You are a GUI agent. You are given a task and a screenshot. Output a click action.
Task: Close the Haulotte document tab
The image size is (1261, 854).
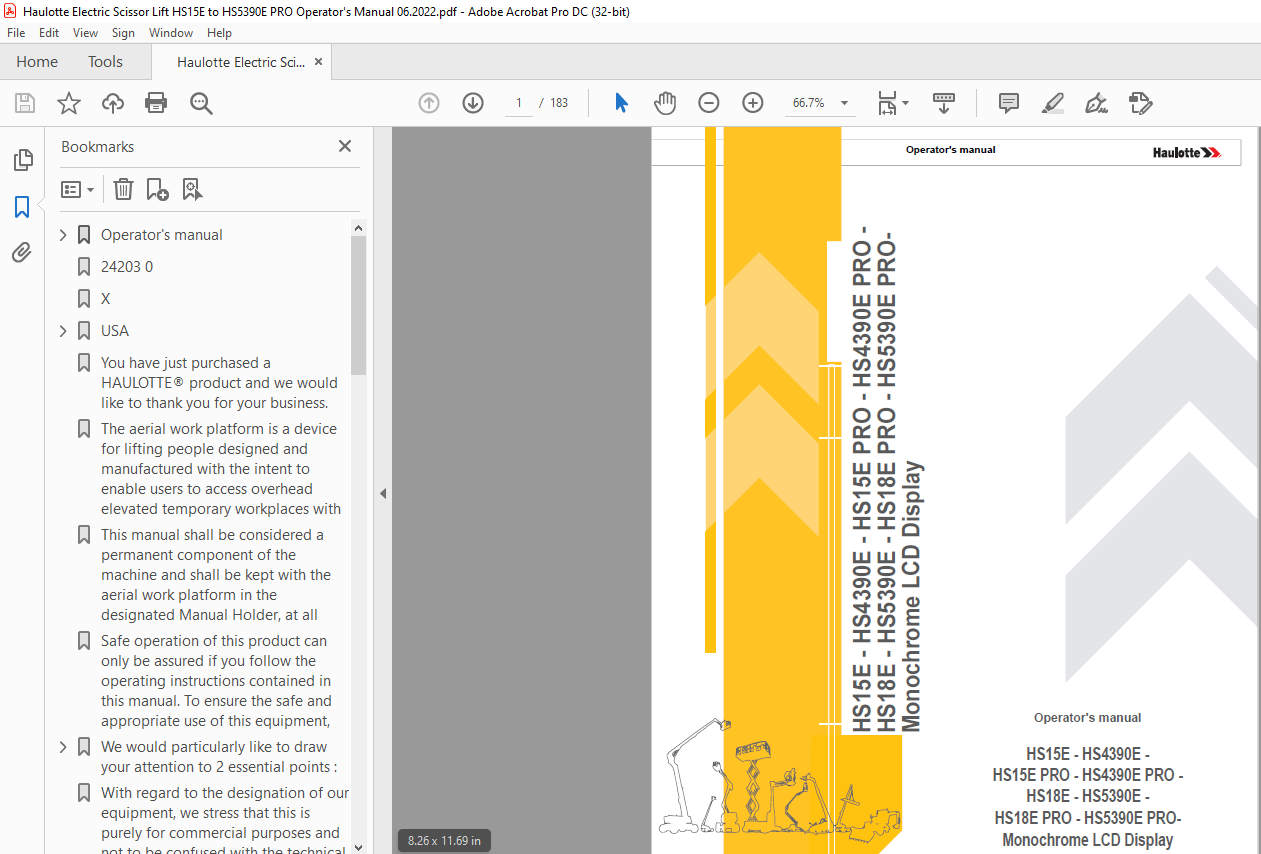pos(318,62)
